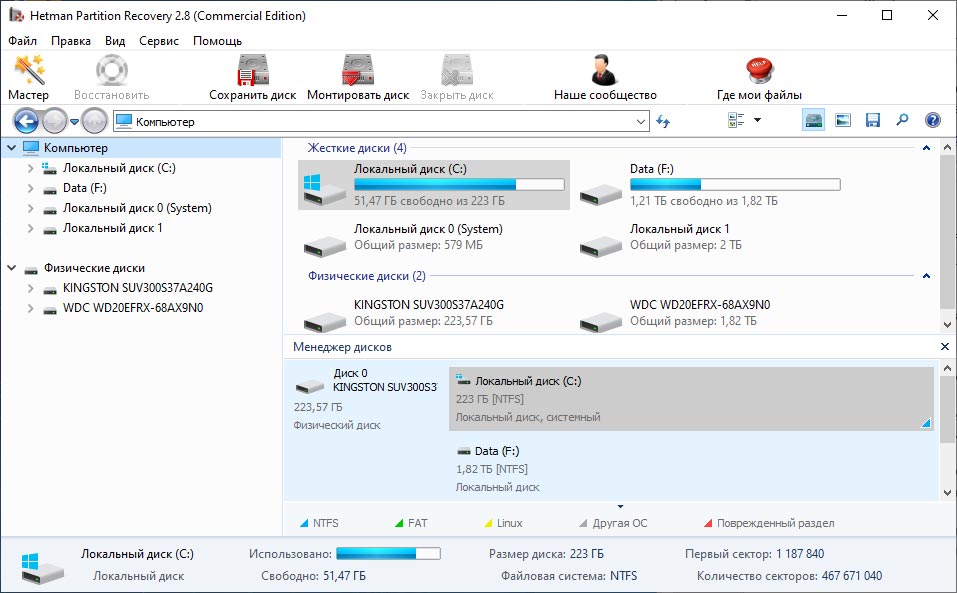Collapse the Жесткие диски (4) group
Image resolution: width=957 pixels, height=593 pixels.
tap(925, 148)
